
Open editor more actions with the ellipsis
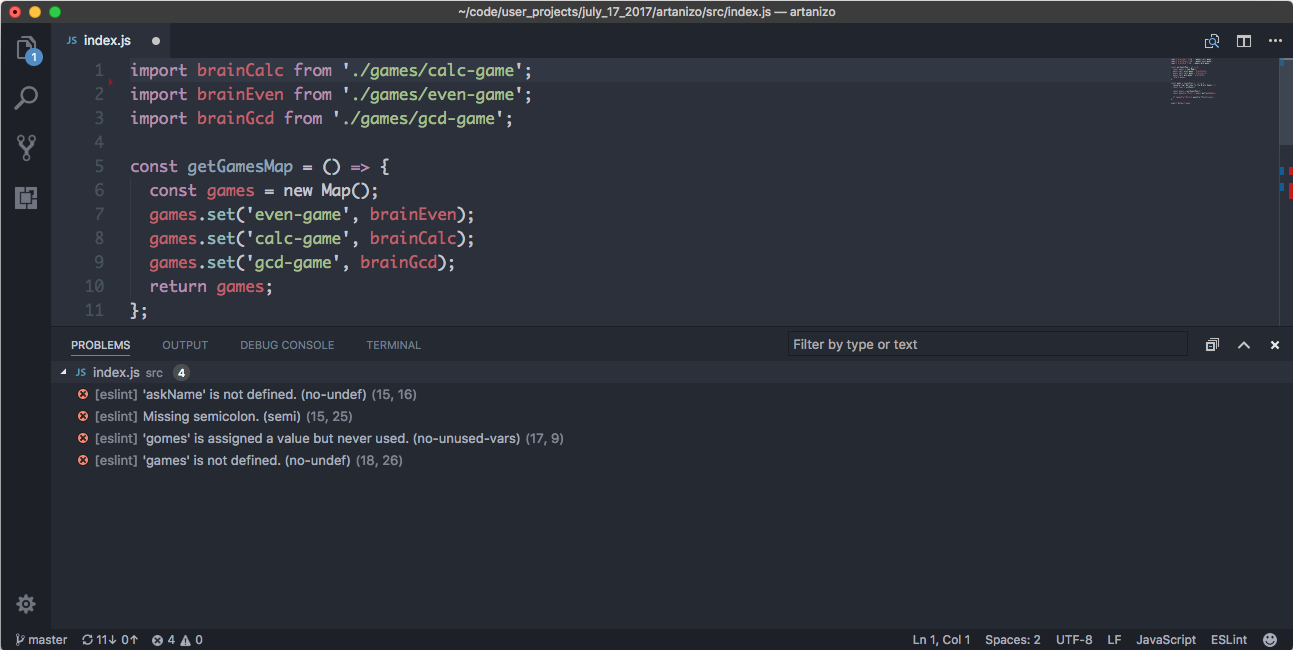(x=1275, y=41)
